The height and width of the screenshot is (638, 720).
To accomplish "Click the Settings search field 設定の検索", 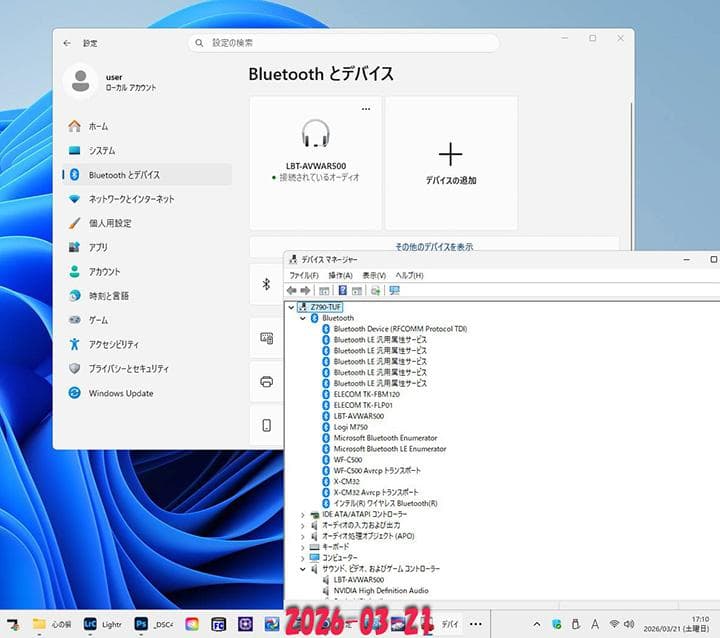I will click(343, 43).
